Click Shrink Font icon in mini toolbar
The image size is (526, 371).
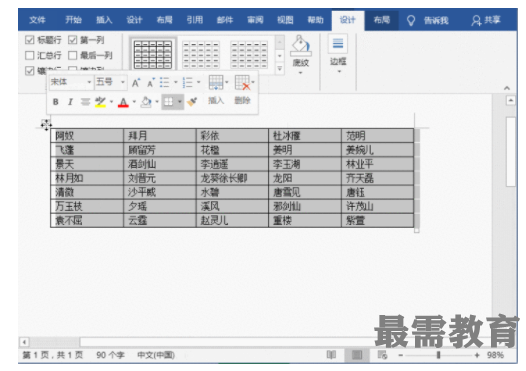point(151,83)
